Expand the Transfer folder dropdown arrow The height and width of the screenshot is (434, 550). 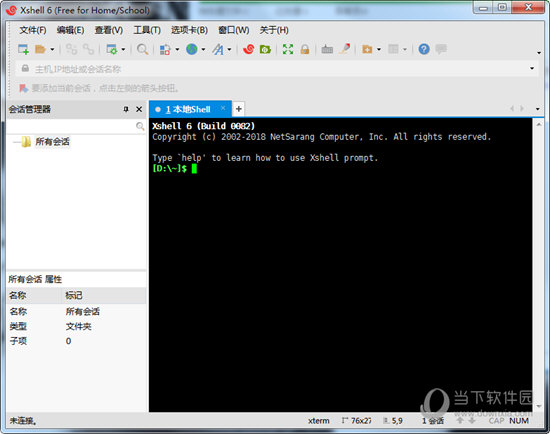(379, 49)
